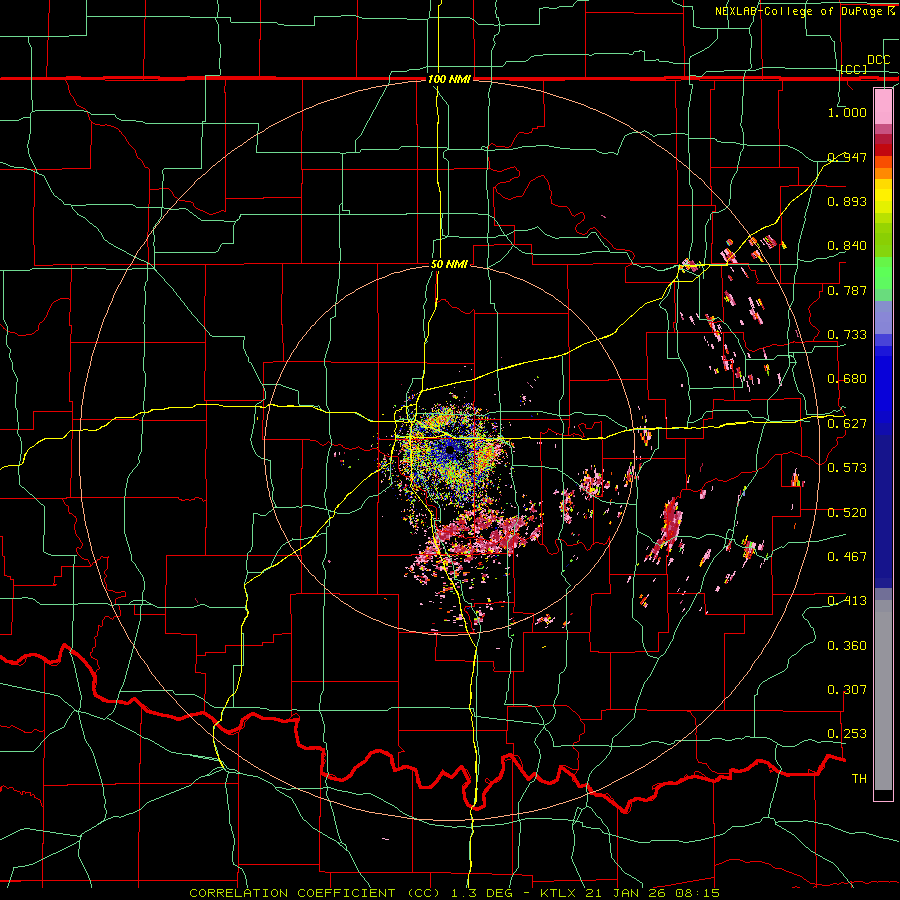Click the 0.947 scale value
The width and height of the screenshot is (900, 900).
coord(847,157)
